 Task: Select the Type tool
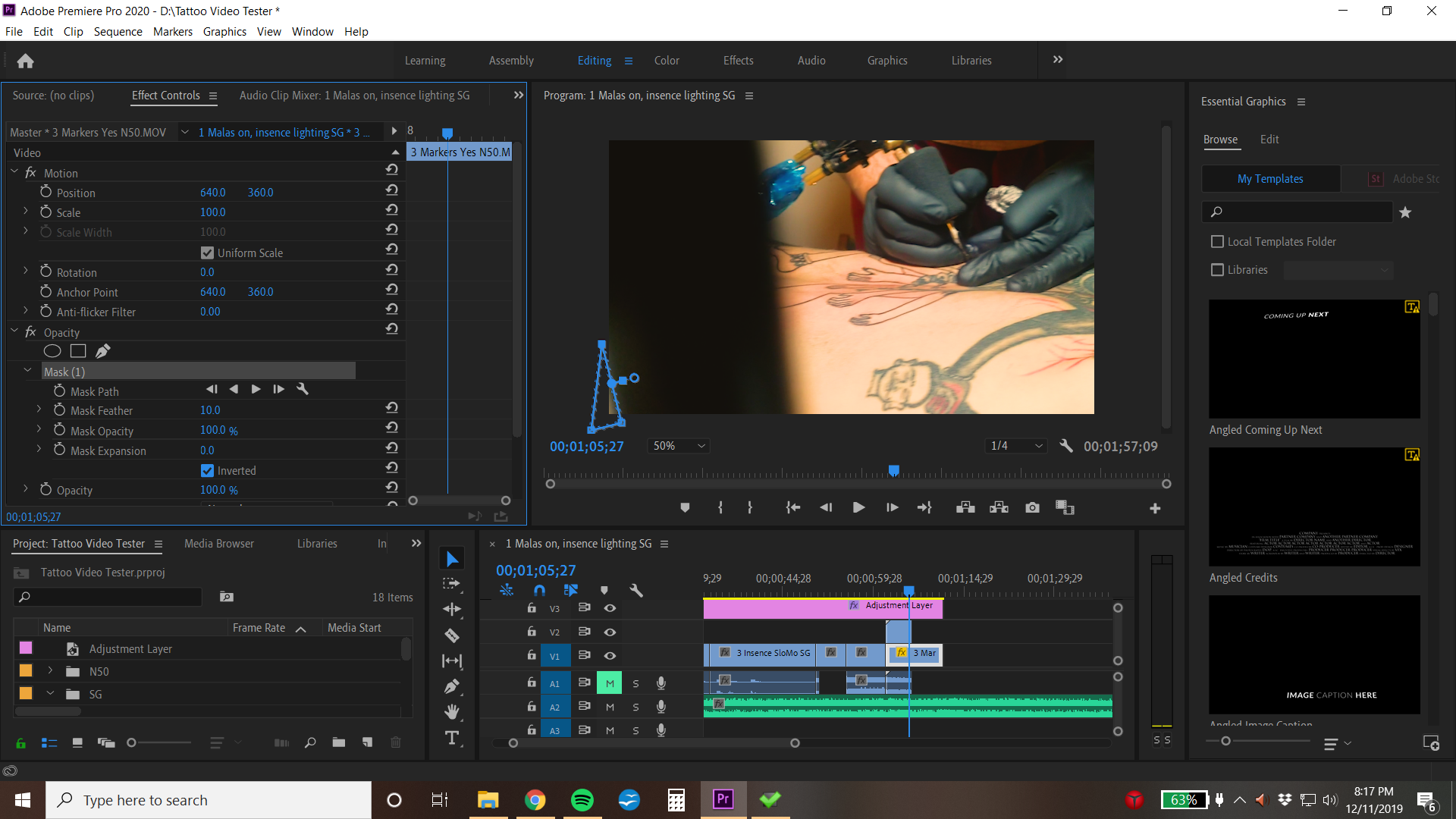pyautogui.click(x=452, y=738)
